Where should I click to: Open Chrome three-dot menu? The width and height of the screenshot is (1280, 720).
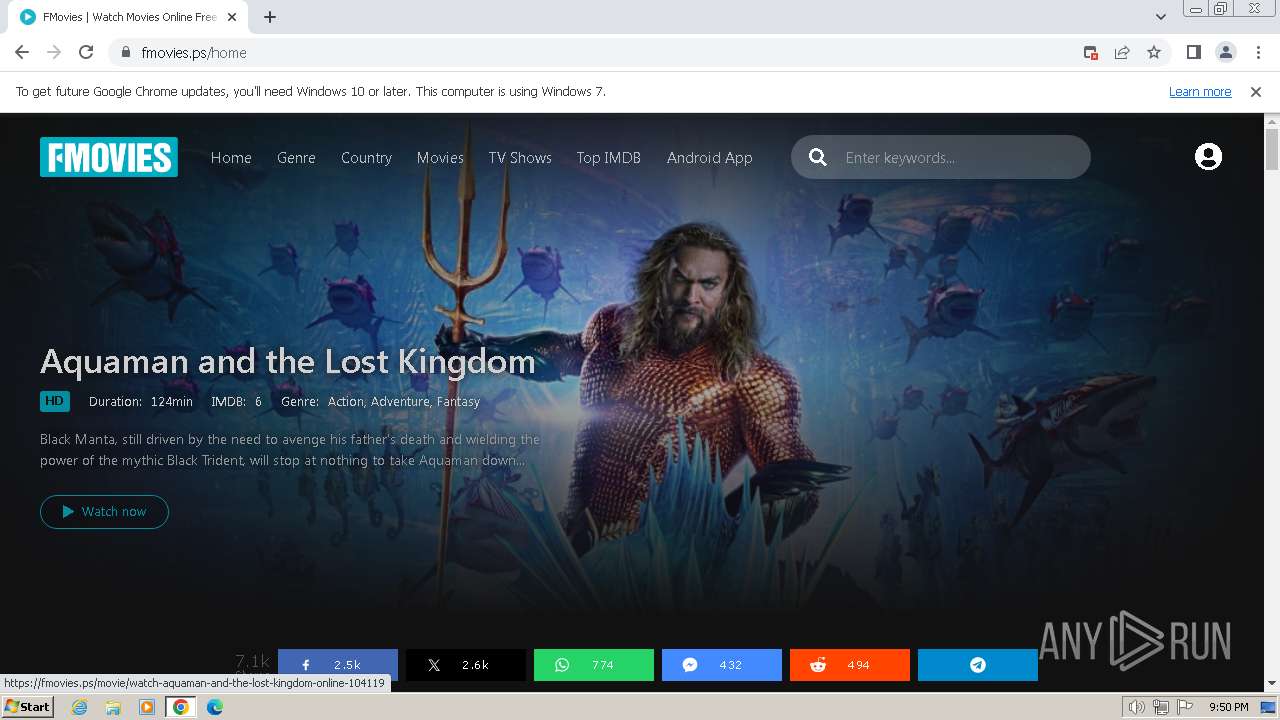tap(1259, 53)
